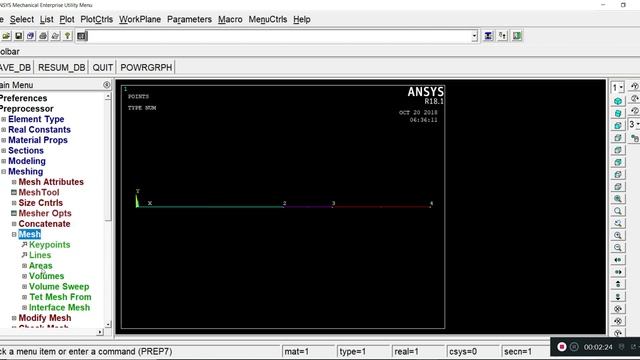640x360 pixels.
Task: Expand the Modeling tree node
Action: (x=4, y=161)
